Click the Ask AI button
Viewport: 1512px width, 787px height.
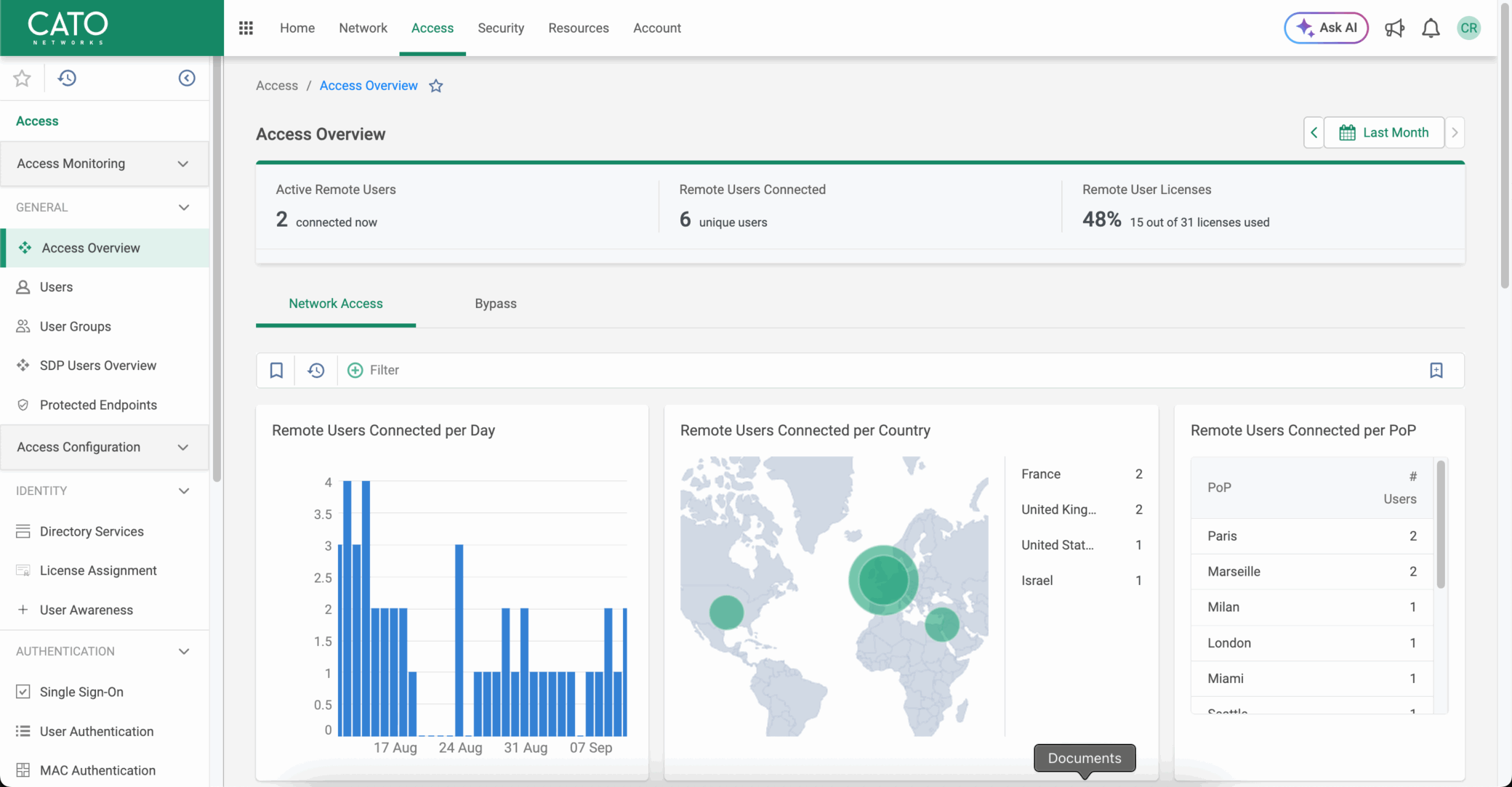point(1326,28)
